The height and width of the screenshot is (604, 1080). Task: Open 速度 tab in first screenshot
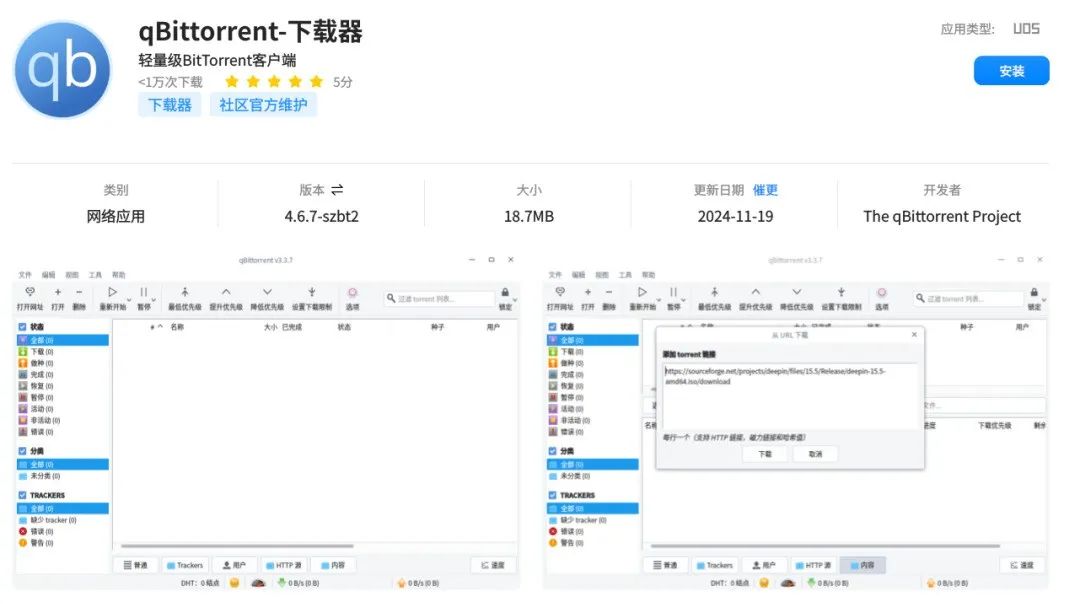[493, 565]
